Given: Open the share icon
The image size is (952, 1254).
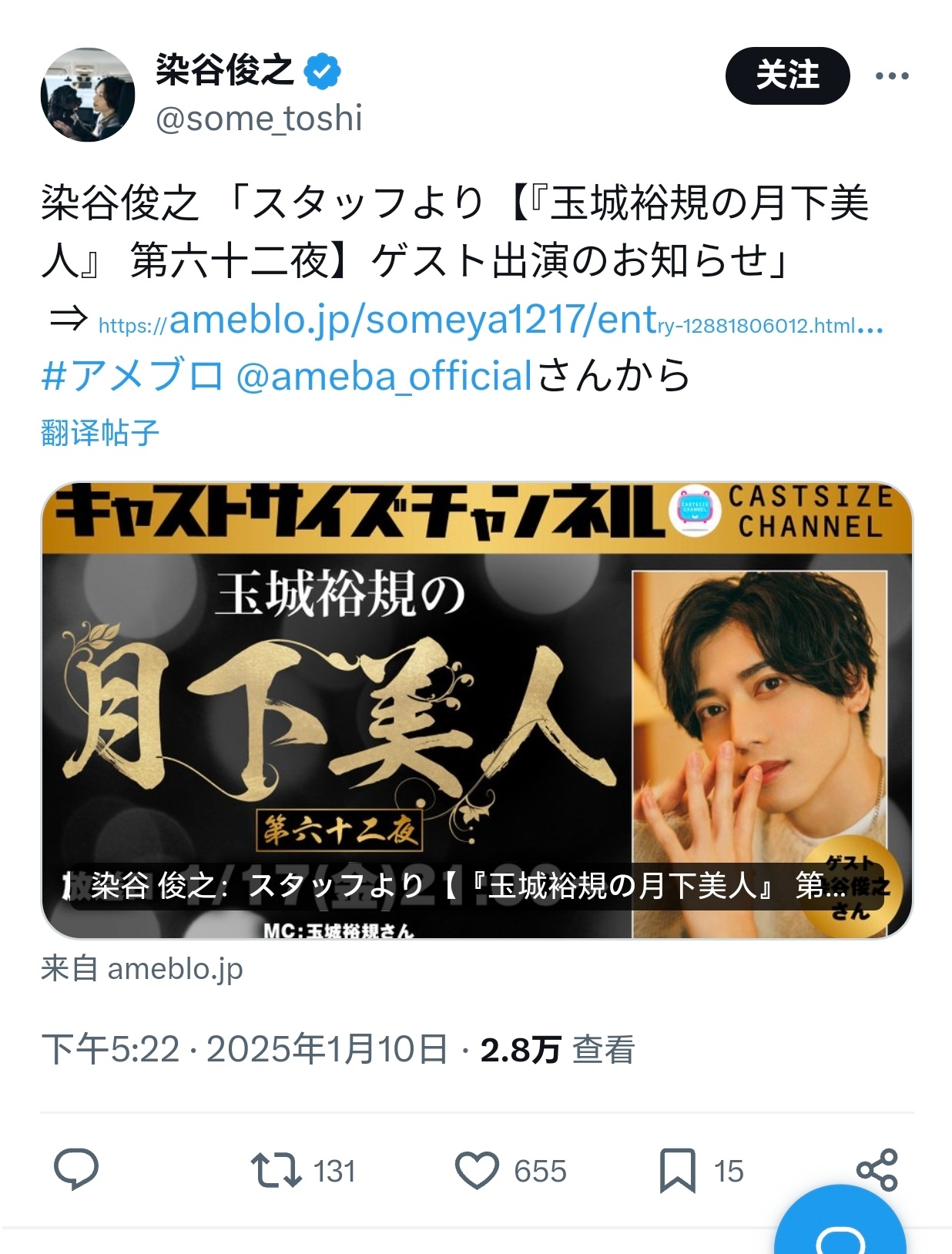Looking at the screenshot, I should pos(877,1170).
